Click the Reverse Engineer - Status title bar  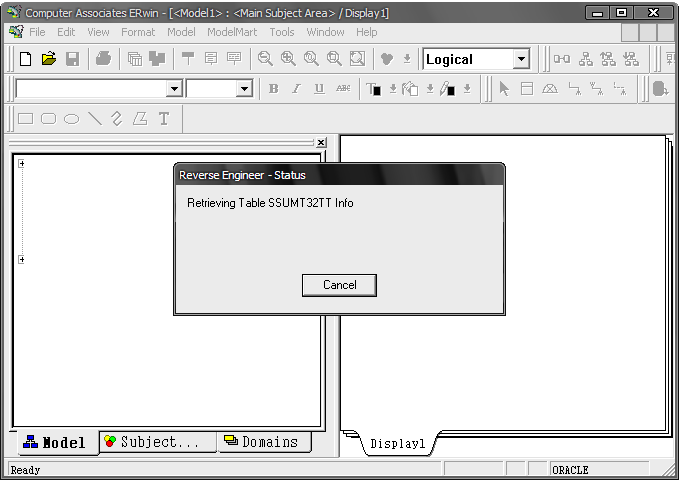(x=339, y=175)
